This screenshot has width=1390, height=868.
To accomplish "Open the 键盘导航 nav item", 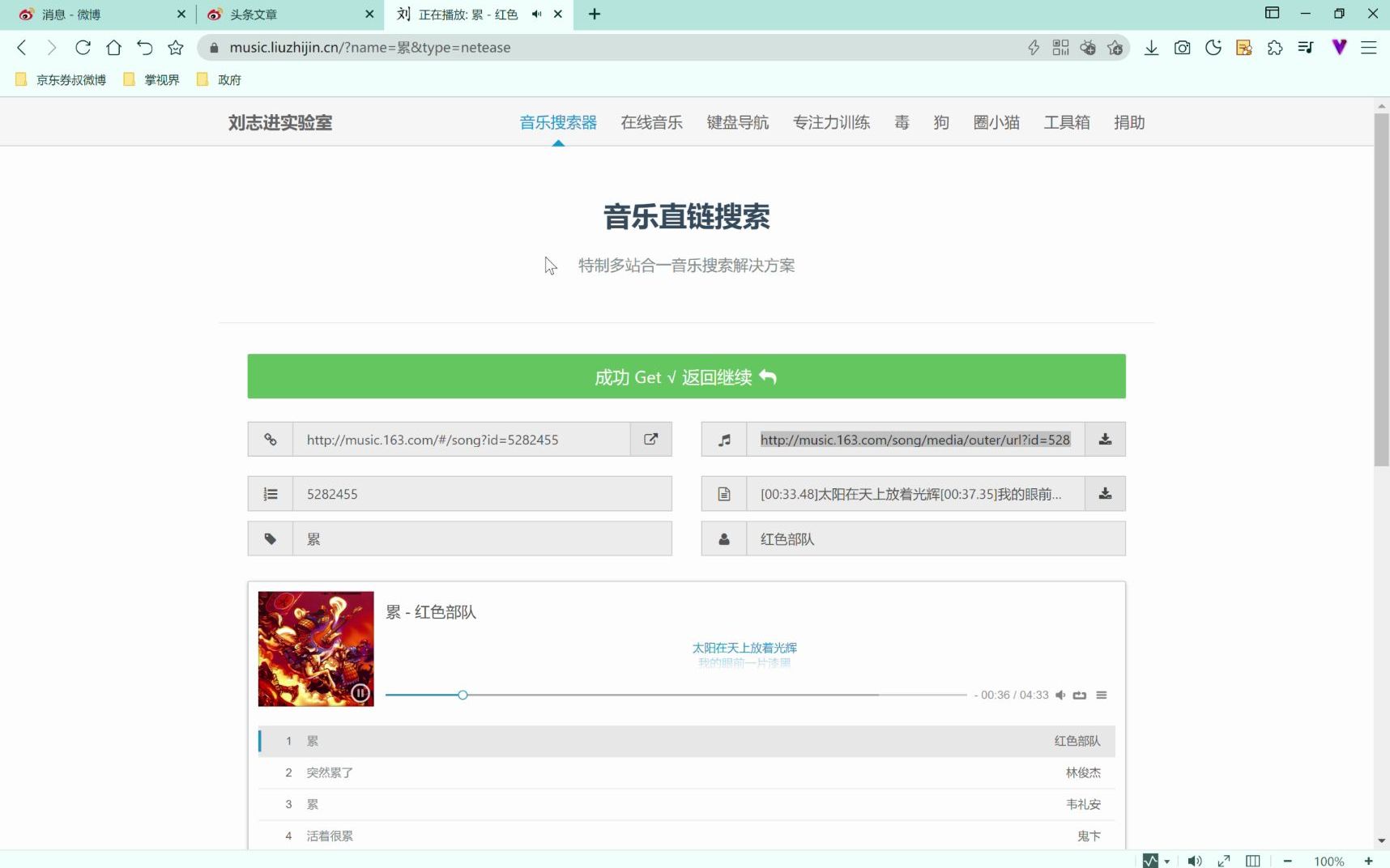I will [x=737, y=122].
